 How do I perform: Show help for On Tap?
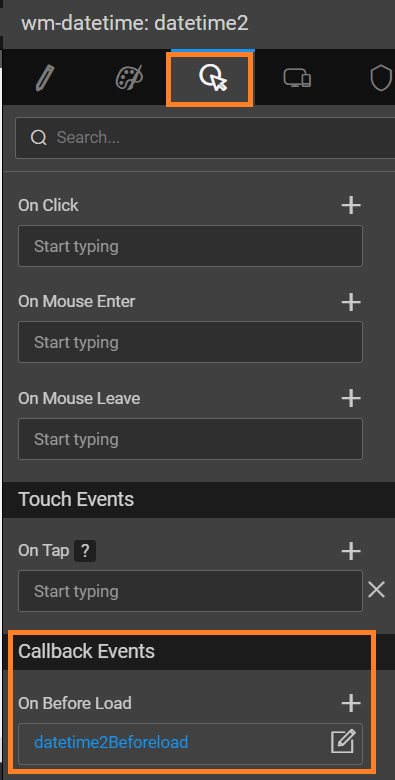[x=85, y=551]
